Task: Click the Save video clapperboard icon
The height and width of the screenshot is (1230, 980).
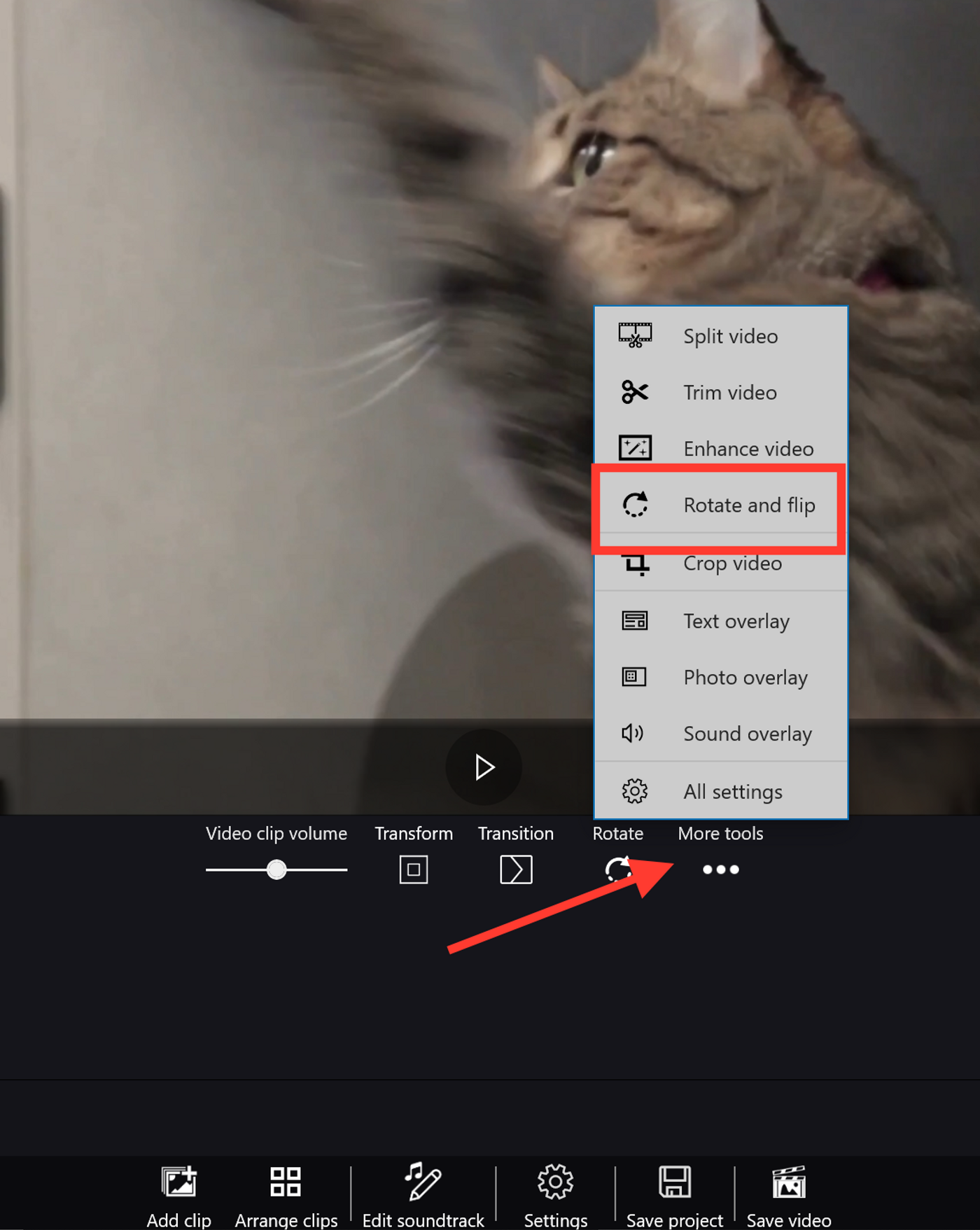Action: pos(789,1182)
